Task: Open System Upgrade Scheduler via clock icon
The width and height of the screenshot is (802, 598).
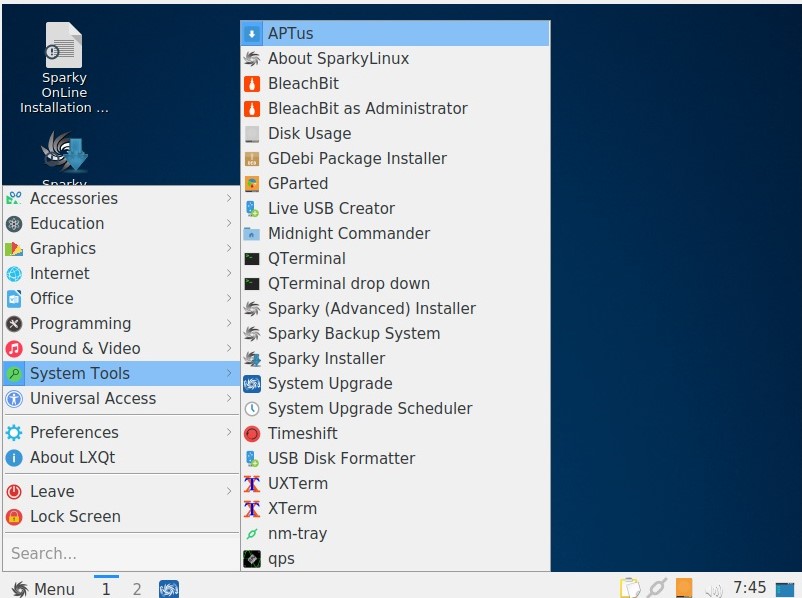Action: (x=252, y=409)
